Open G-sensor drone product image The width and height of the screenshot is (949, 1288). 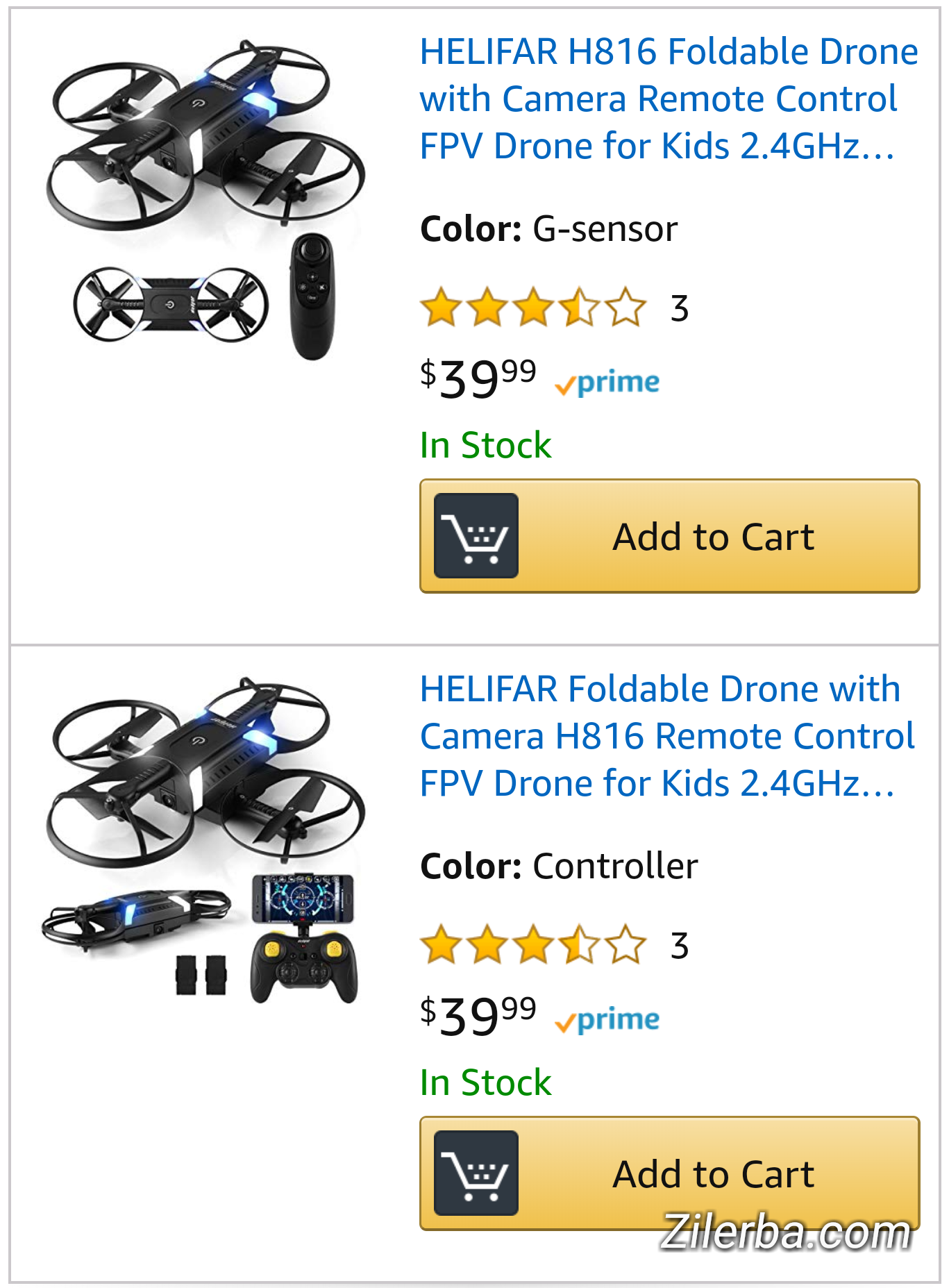[x=205, y=198]
